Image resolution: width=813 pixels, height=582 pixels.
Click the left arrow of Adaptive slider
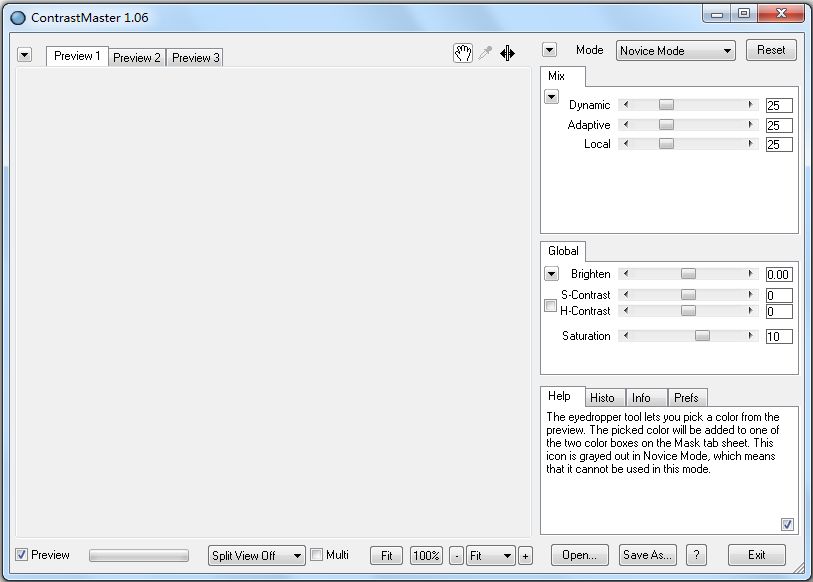point(626,124)
